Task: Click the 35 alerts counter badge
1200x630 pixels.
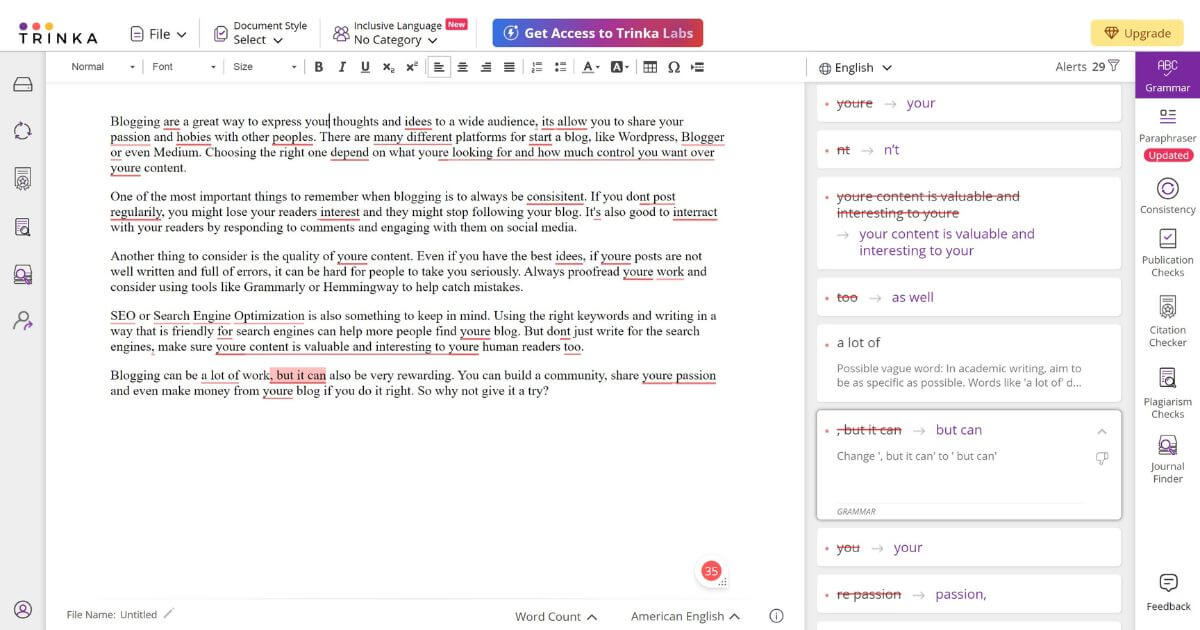Action: point(711,571)
